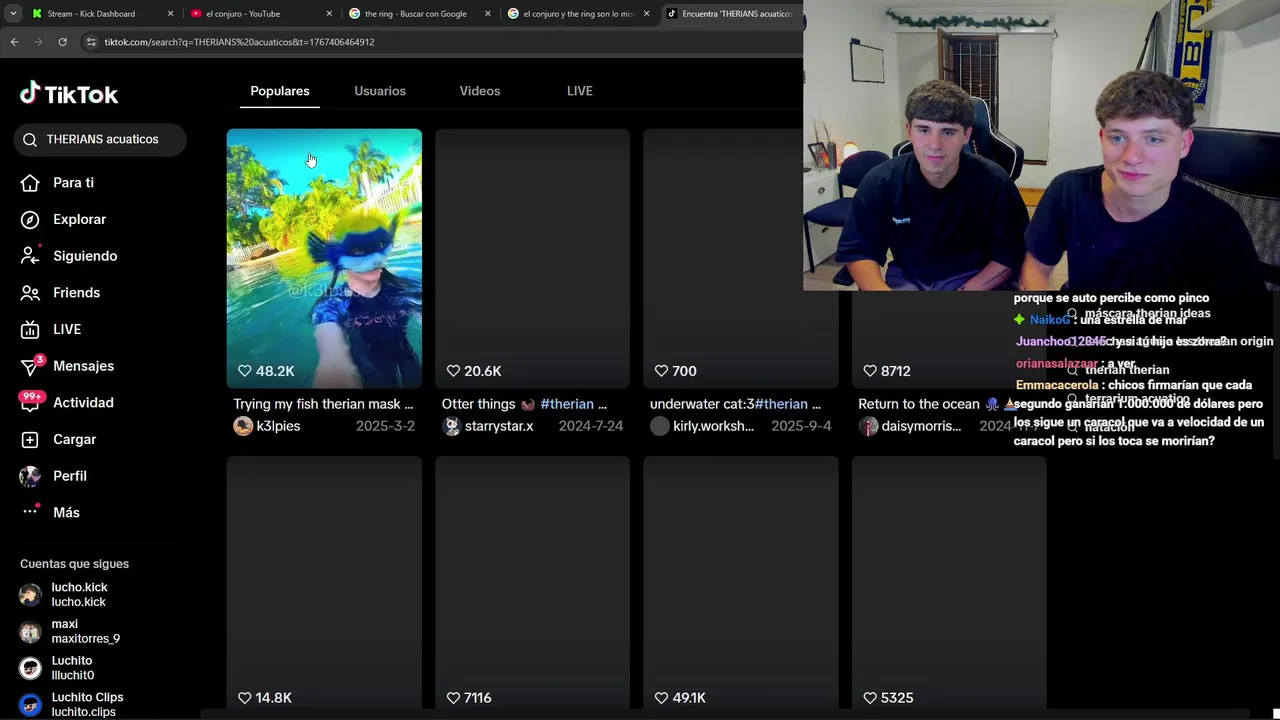Viewport: 1280px width, 720px height.
Task: Close the the ring Google search tab
Action: pyautogui.click(x=488, y=14)
